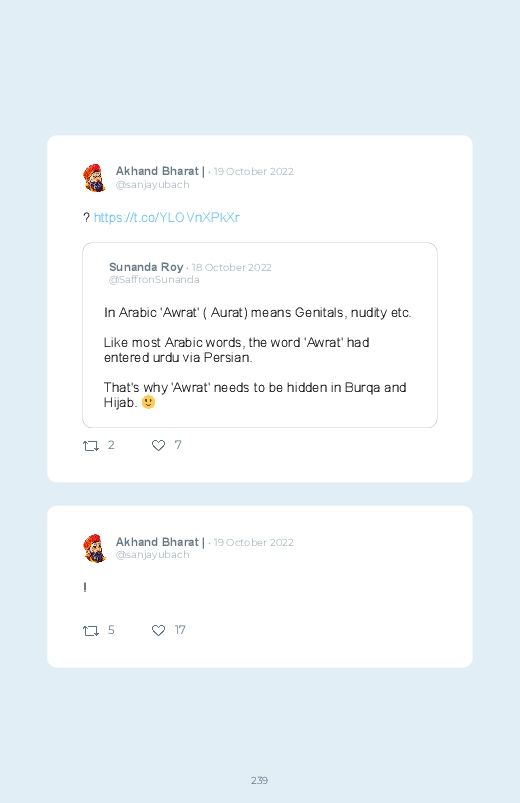Click the 18 October 2022 date on the quoted tweet
This screenshot has height=803, width=520.
pyautogui.click(x=232, y=267)
